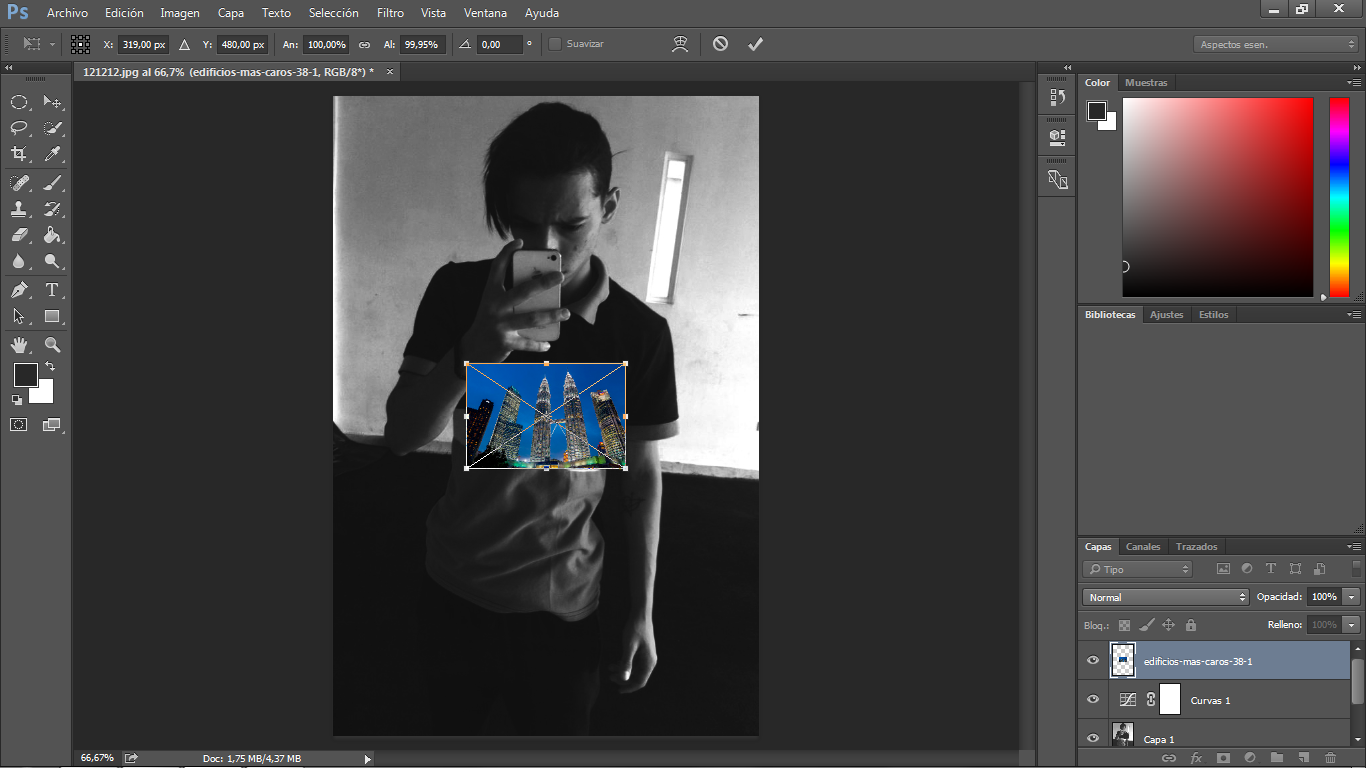Commit the transform with the checkmark
1366x768 pixels.
(x=756, y=44)
